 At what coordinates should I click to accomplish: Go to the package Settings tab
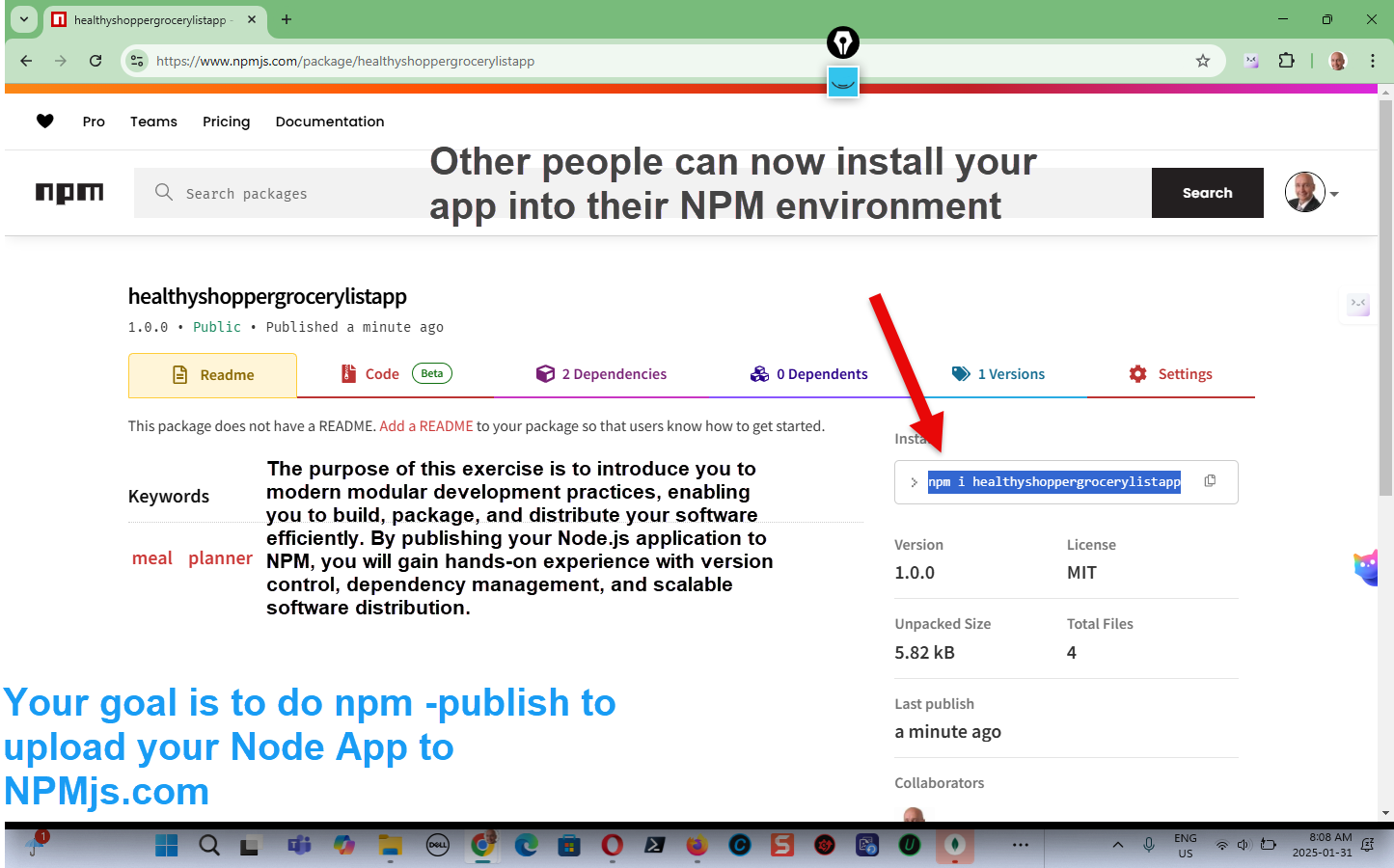point(1170,374)
